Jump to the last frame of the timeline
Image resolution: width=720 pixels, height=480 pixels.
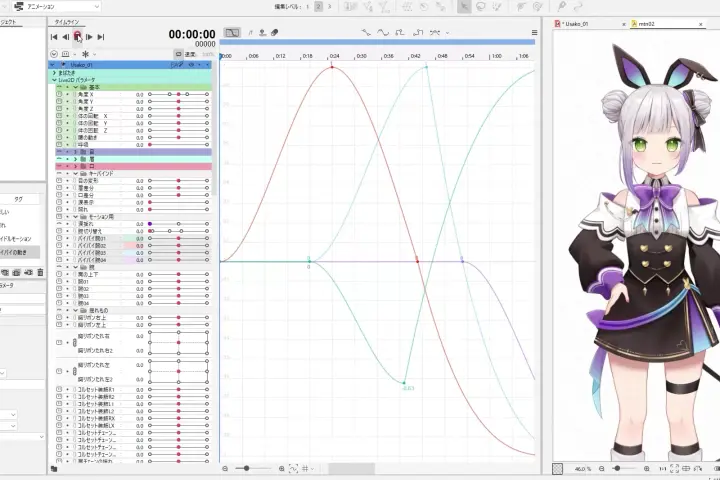click(101, 37)
